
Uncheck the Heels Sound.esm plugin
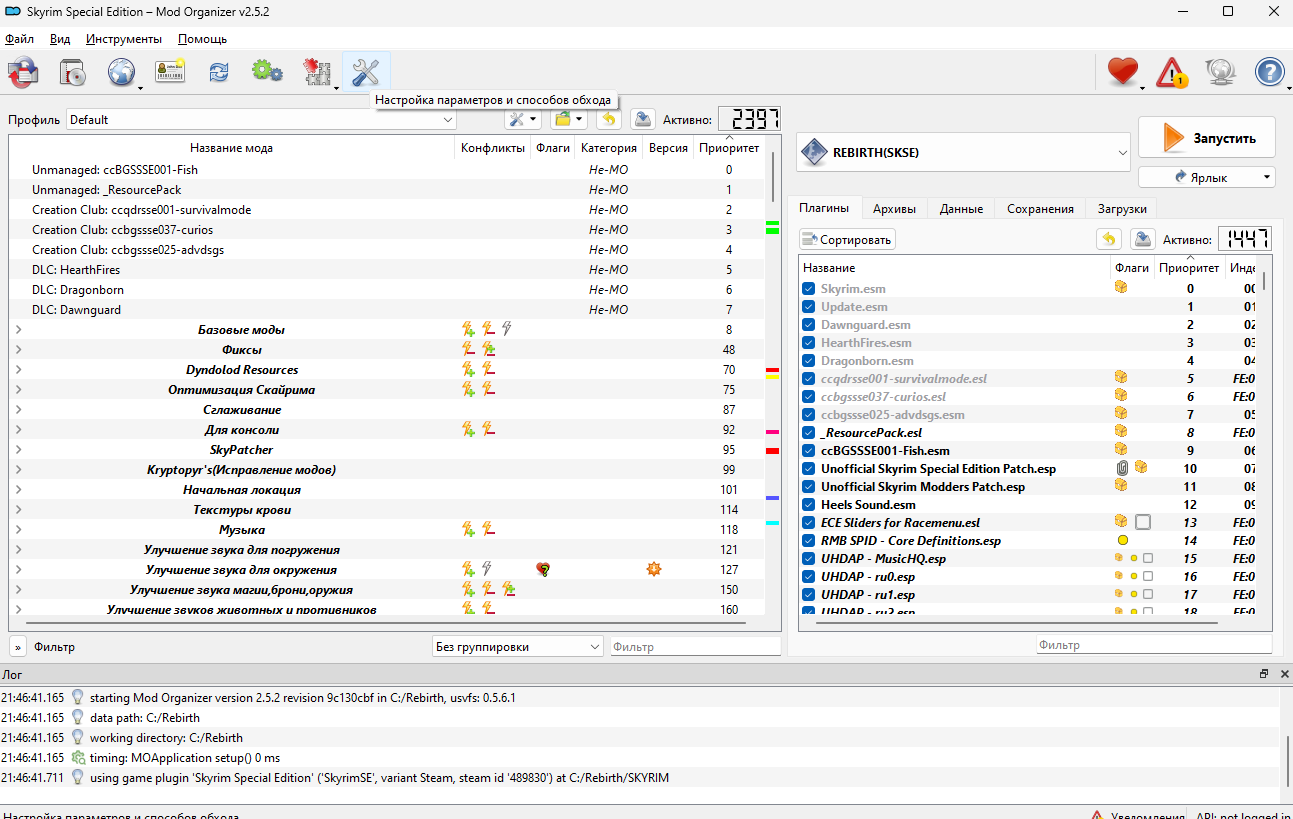tap(809, 504)
